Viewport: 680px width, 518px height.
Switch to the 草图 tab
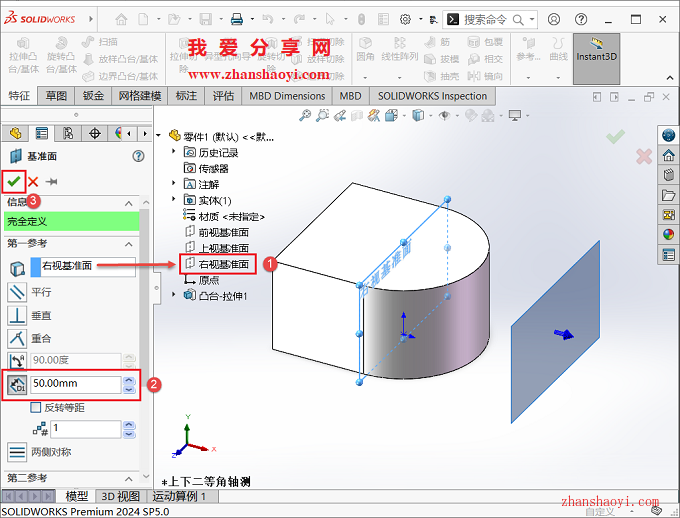coord(57,96)
